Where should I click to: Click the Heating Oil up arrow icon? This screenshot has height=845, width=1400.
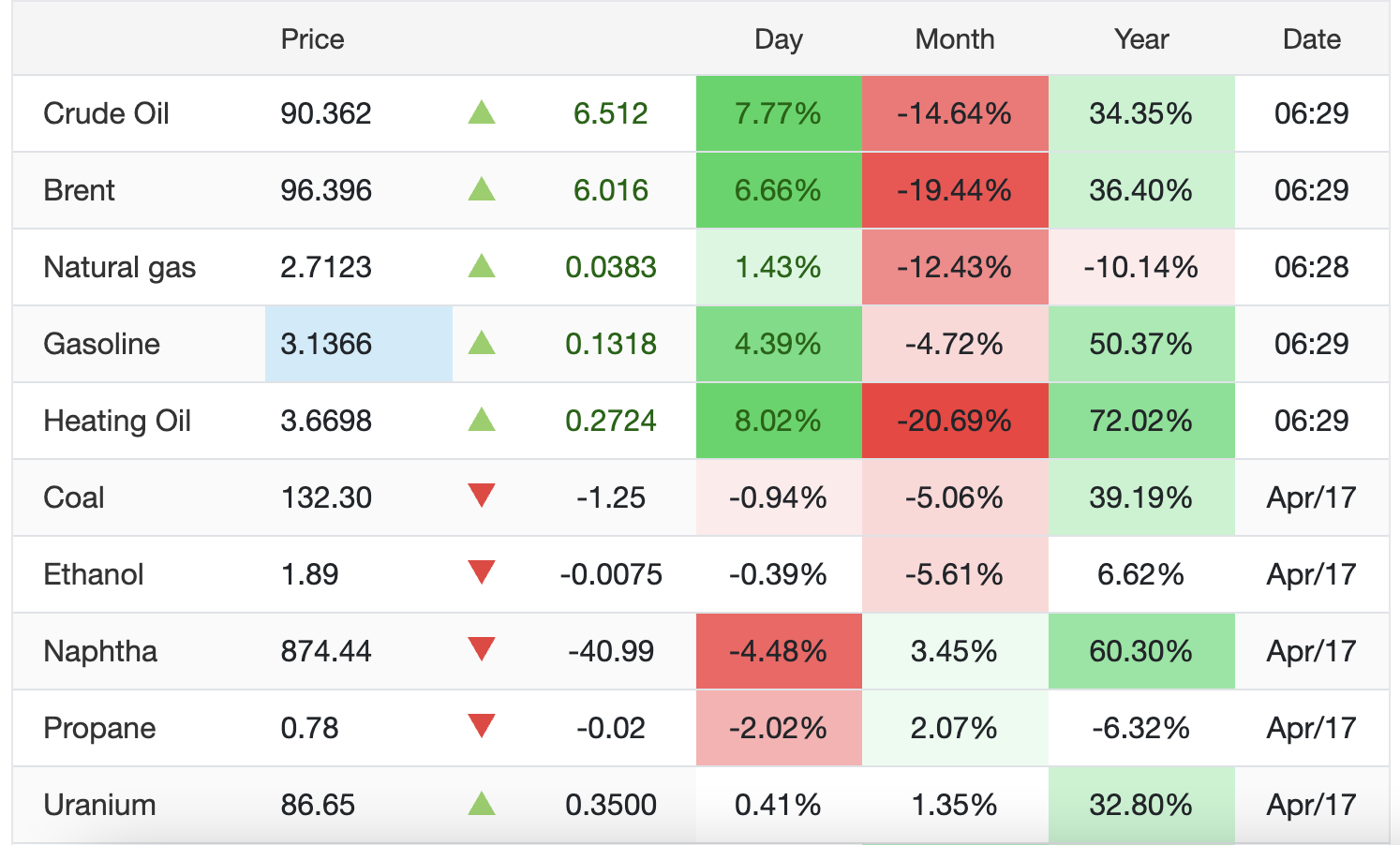point(481,420)
